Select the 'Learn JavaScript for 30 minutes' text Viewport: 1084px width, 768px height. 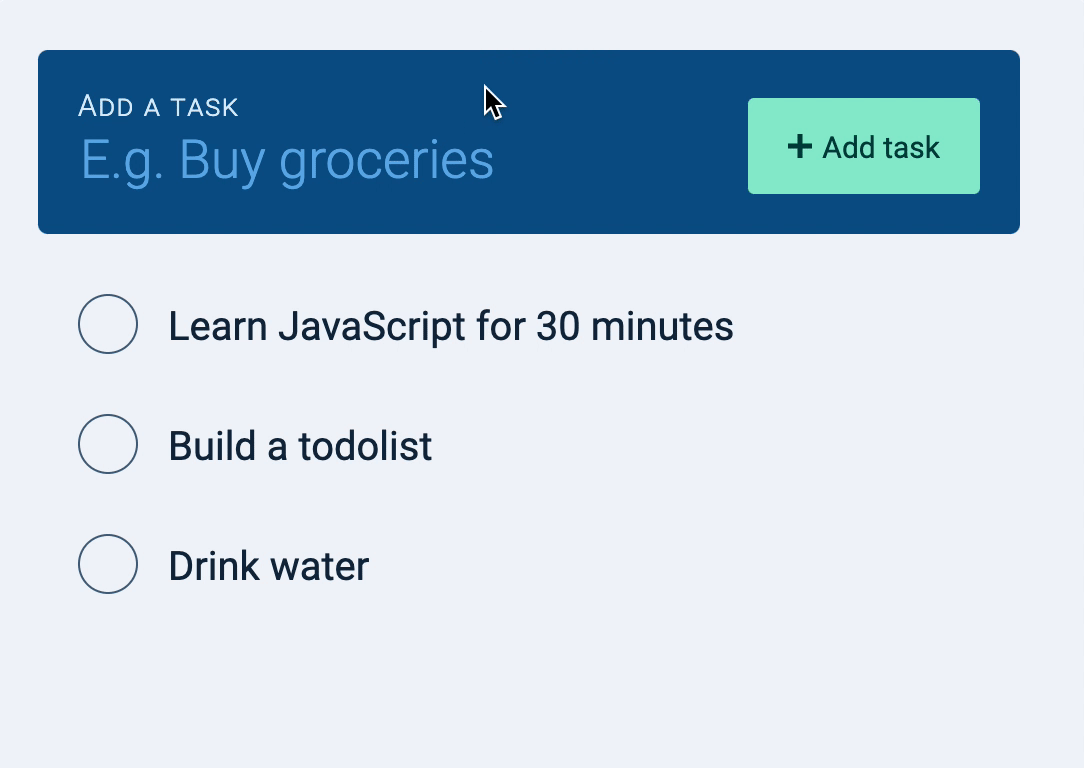[451, 326]
